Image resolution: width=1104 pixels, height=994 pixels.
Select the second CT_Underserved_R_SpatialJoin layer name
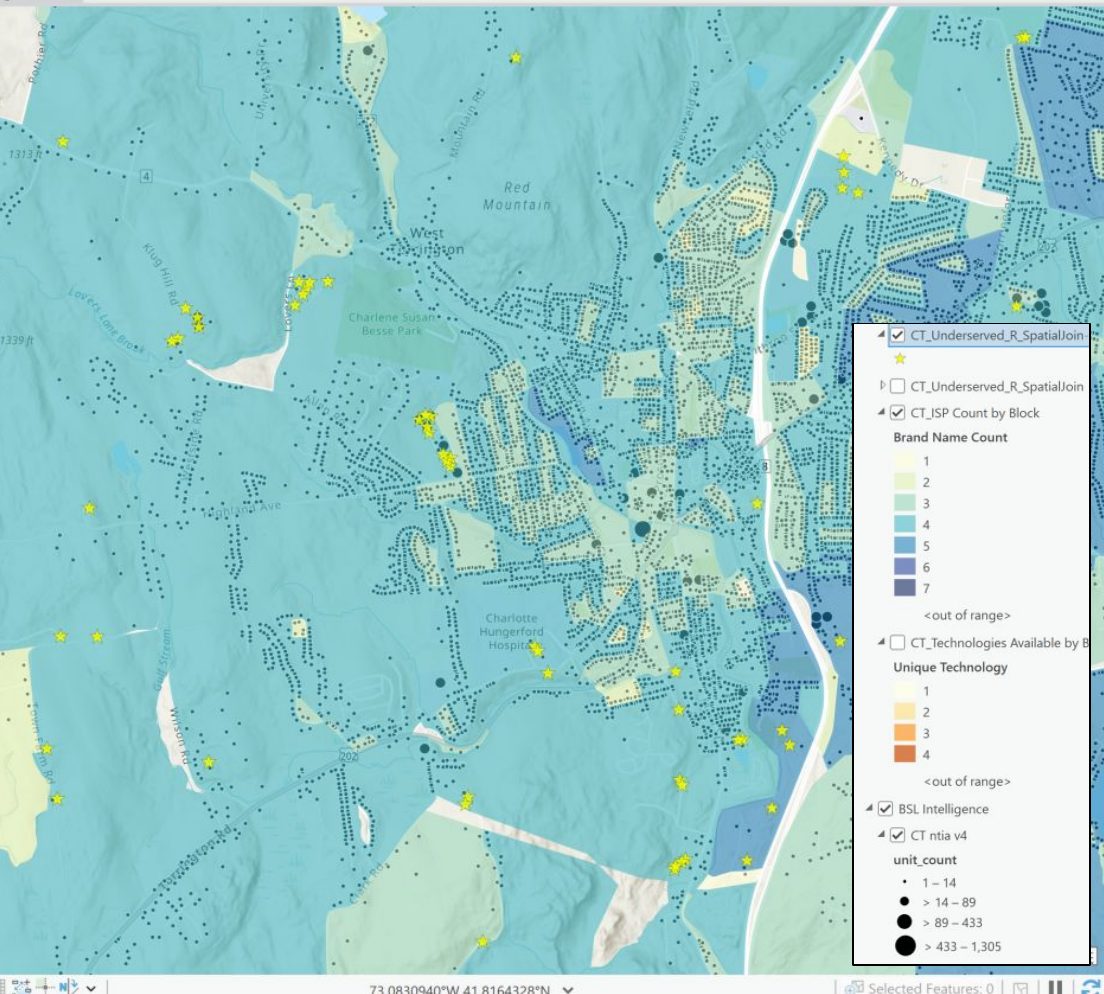coord(997,386)
